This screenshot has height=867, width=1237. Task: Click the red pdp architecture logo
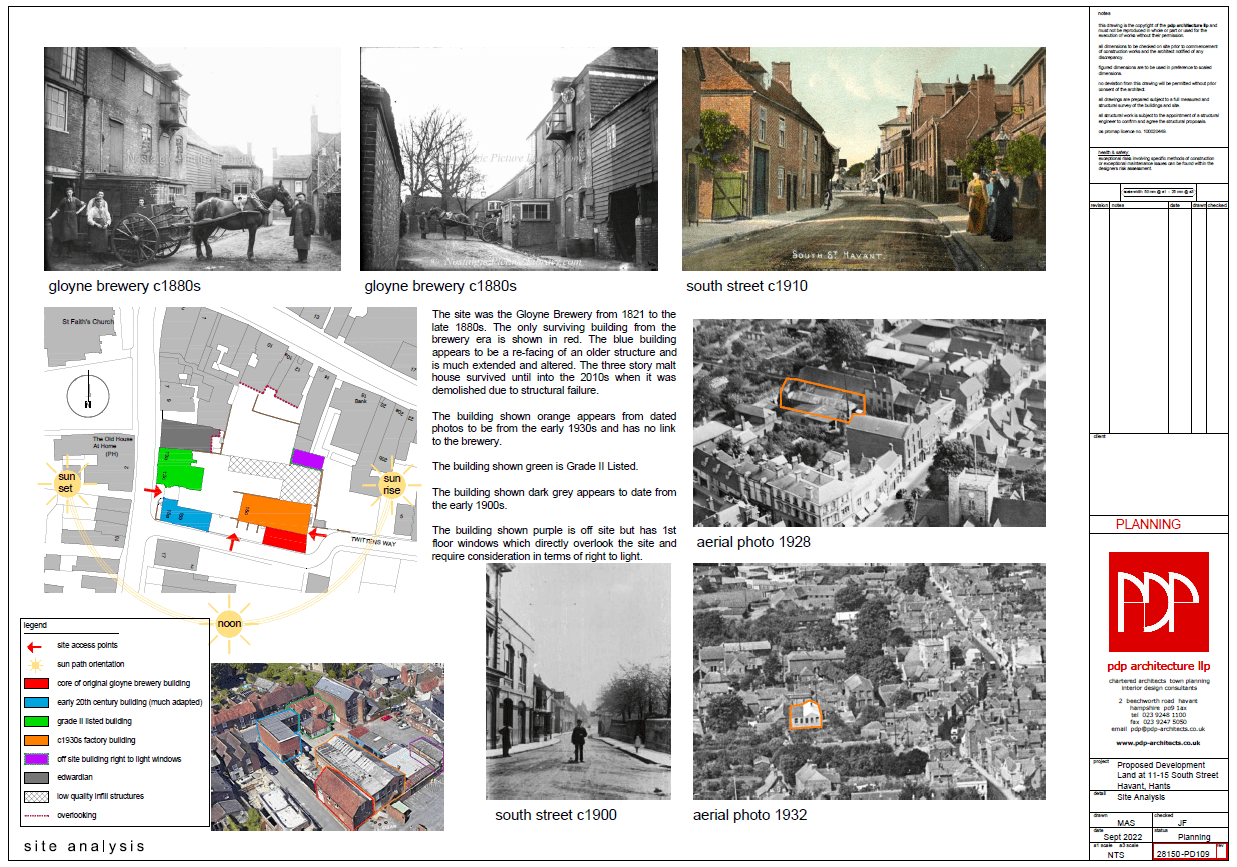point(1159,601)
